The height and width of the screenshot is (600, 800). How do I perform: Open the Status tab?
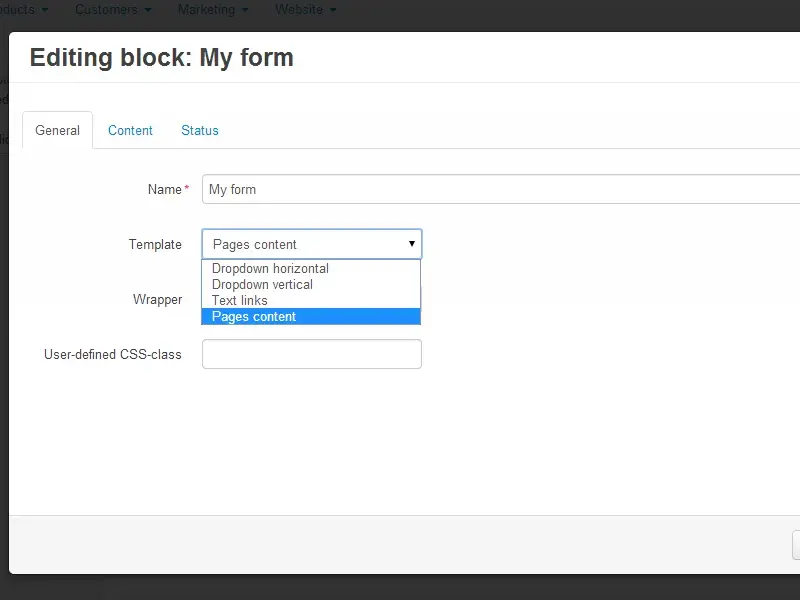pyautogui.click(x=199, y=131)
